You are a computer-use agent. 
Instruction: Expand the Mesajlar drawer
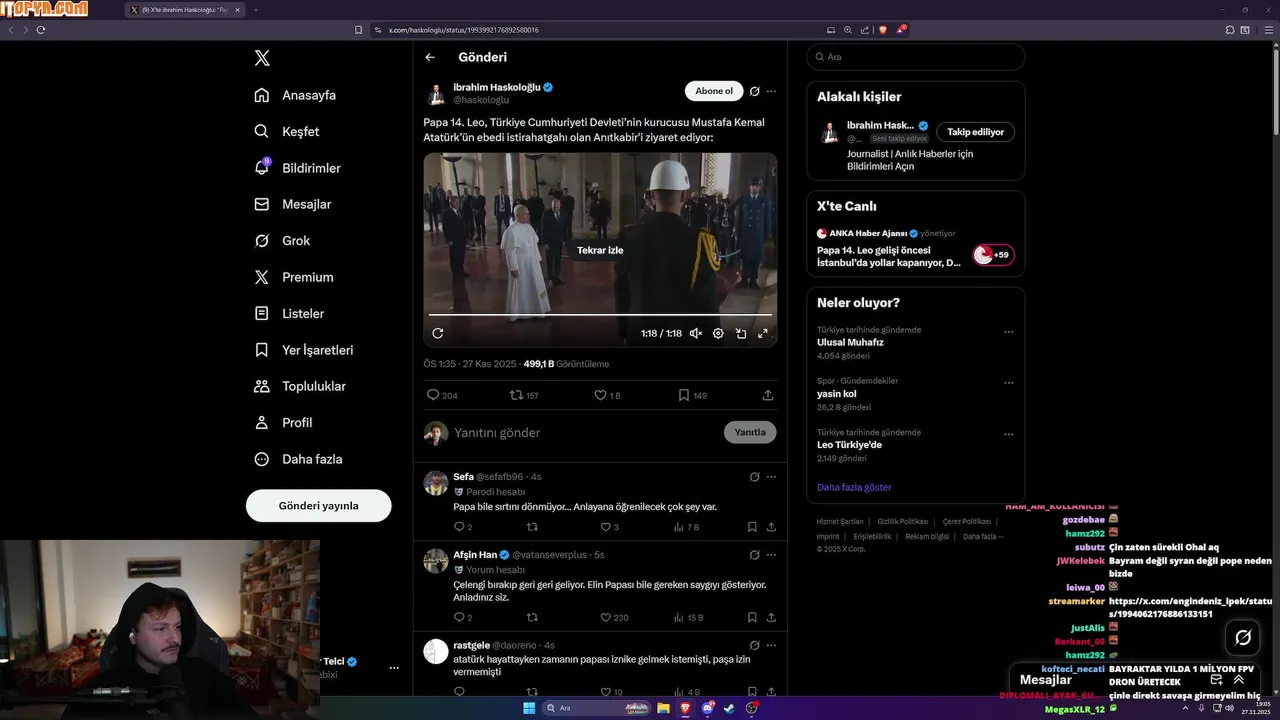[1239, 680]
